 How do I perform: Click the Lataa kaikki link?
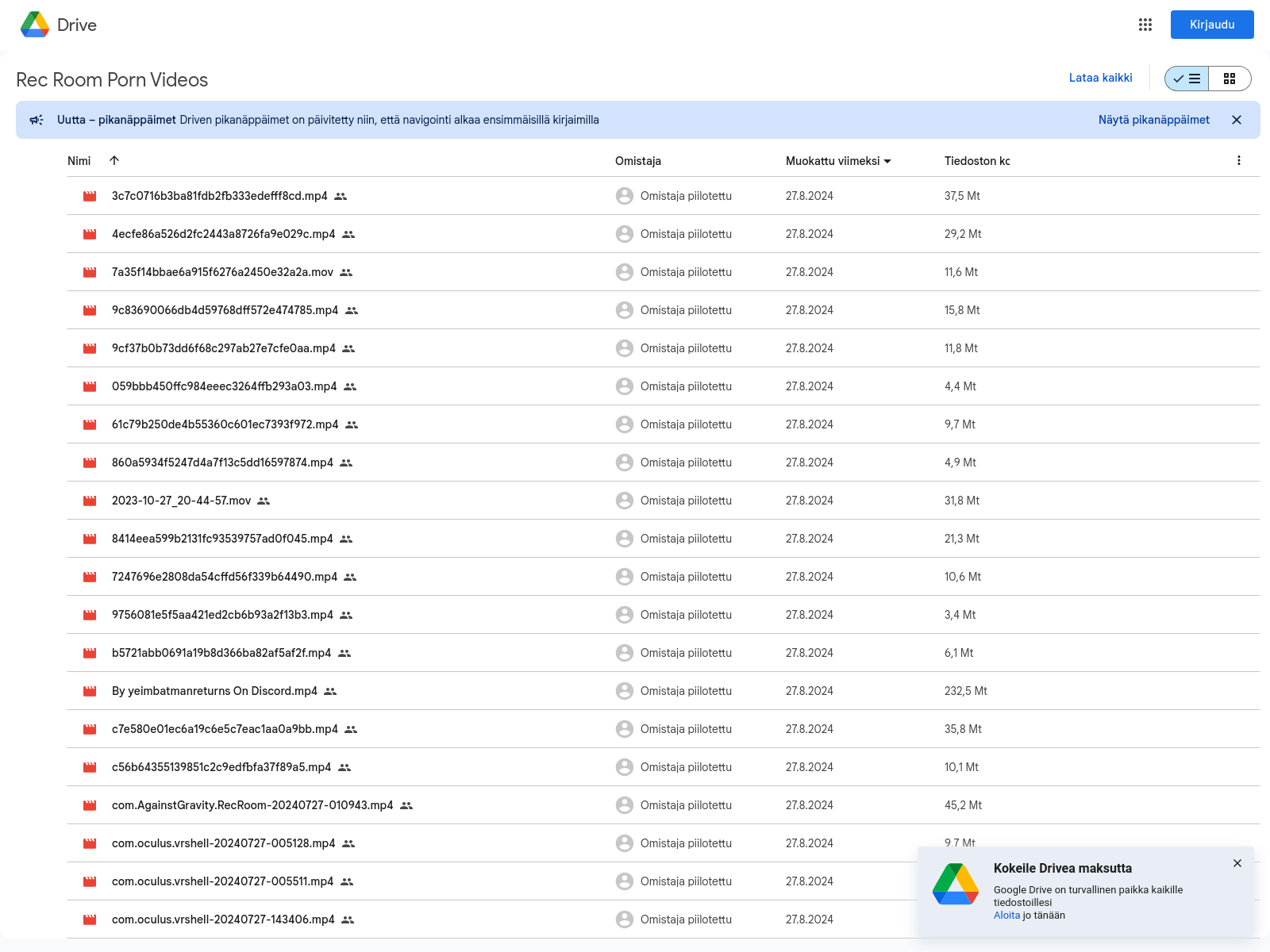tap(1100, 78)
